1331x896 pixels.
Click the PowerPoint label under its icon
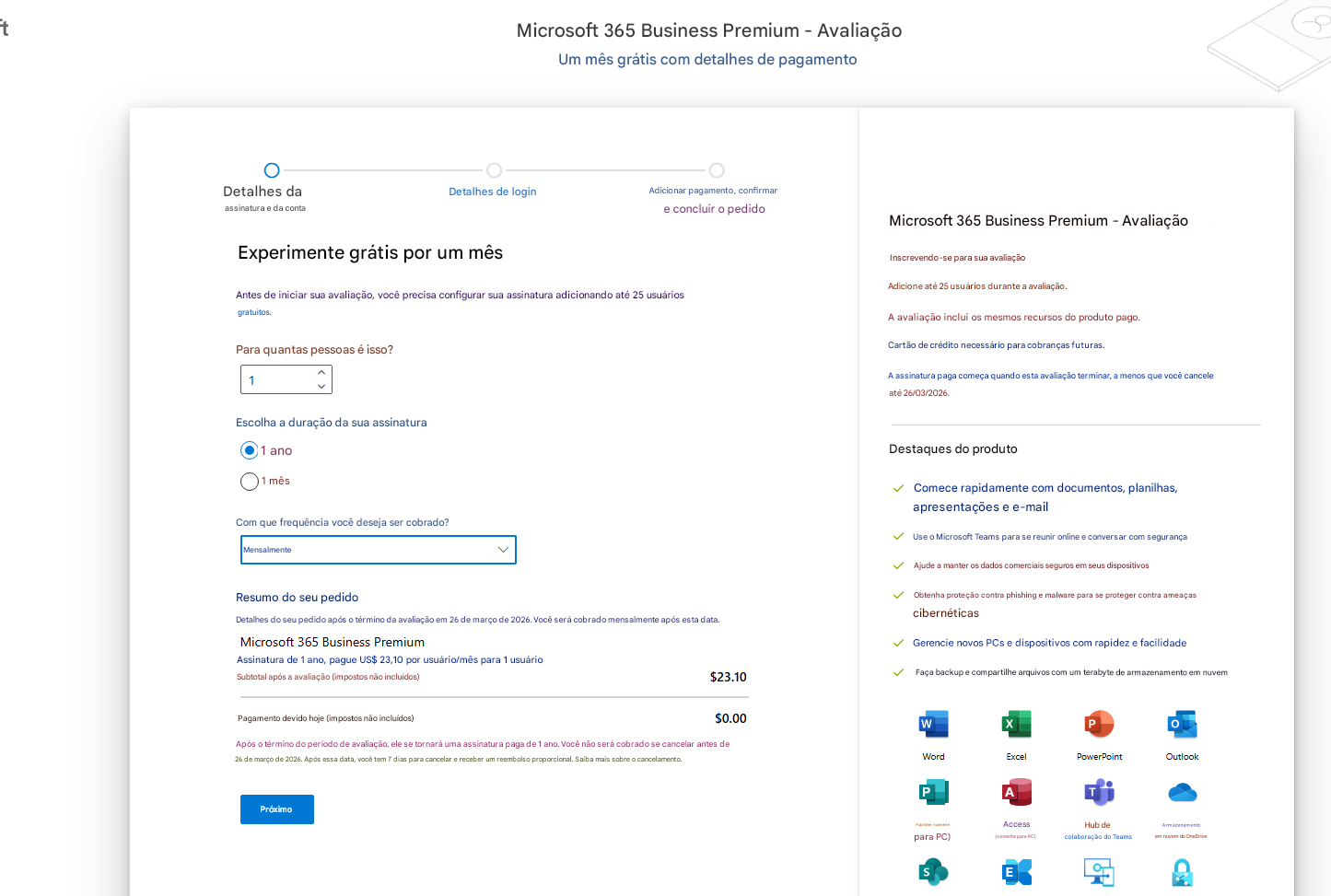click(x=1099, y=757)
